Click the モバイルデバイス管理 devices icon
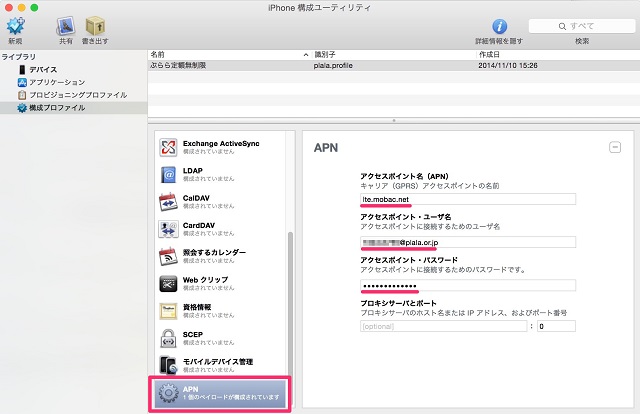The width and height of the screenshot is (640, 414). pos(168,365)
